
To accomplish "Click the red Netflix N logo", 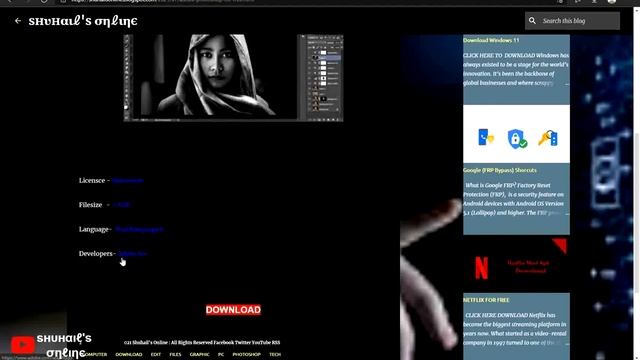I will (x=482, y=267).
